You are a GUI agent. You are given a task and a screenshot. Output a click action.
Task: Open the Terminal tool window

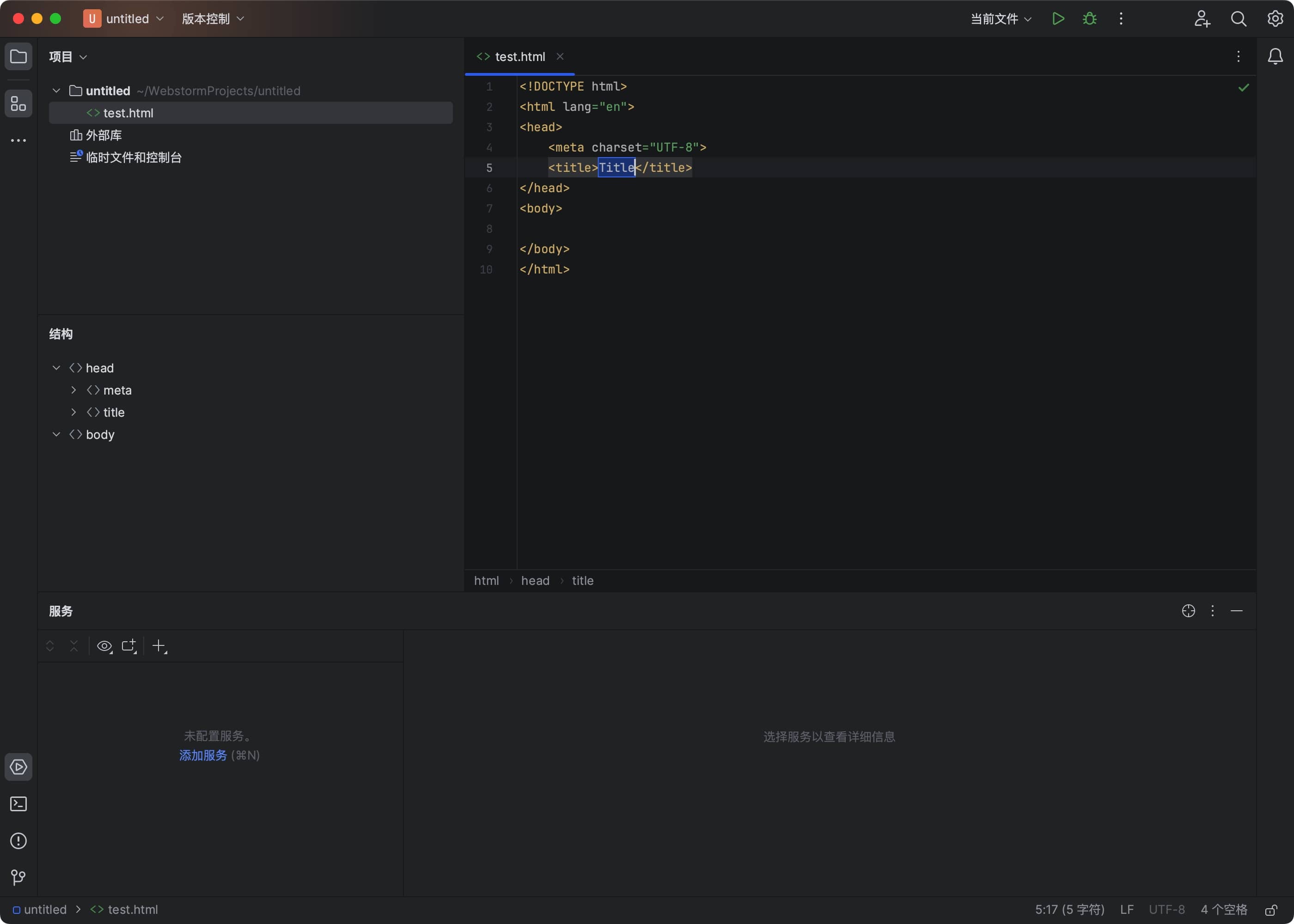pyautogui.click(x=18, y=804)
